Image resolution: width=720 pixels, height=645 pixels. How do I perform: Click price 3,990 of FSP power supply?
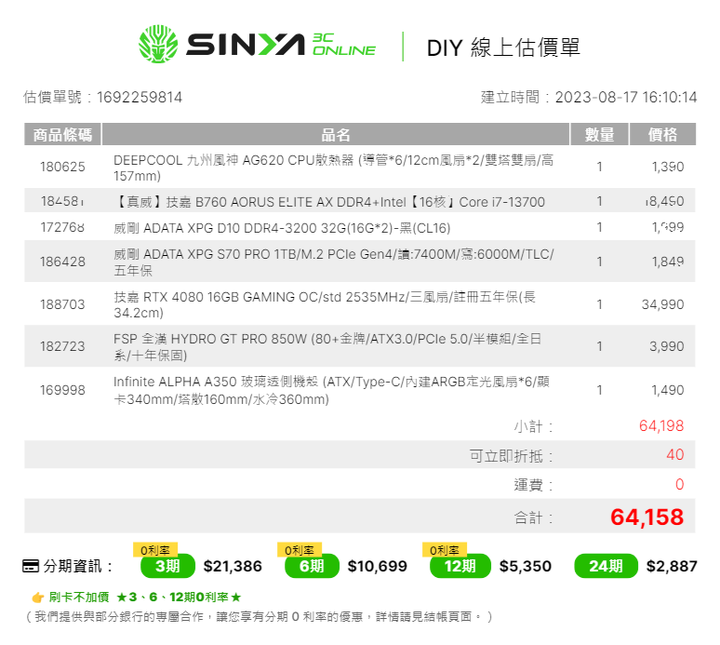[x=666, y=346]
